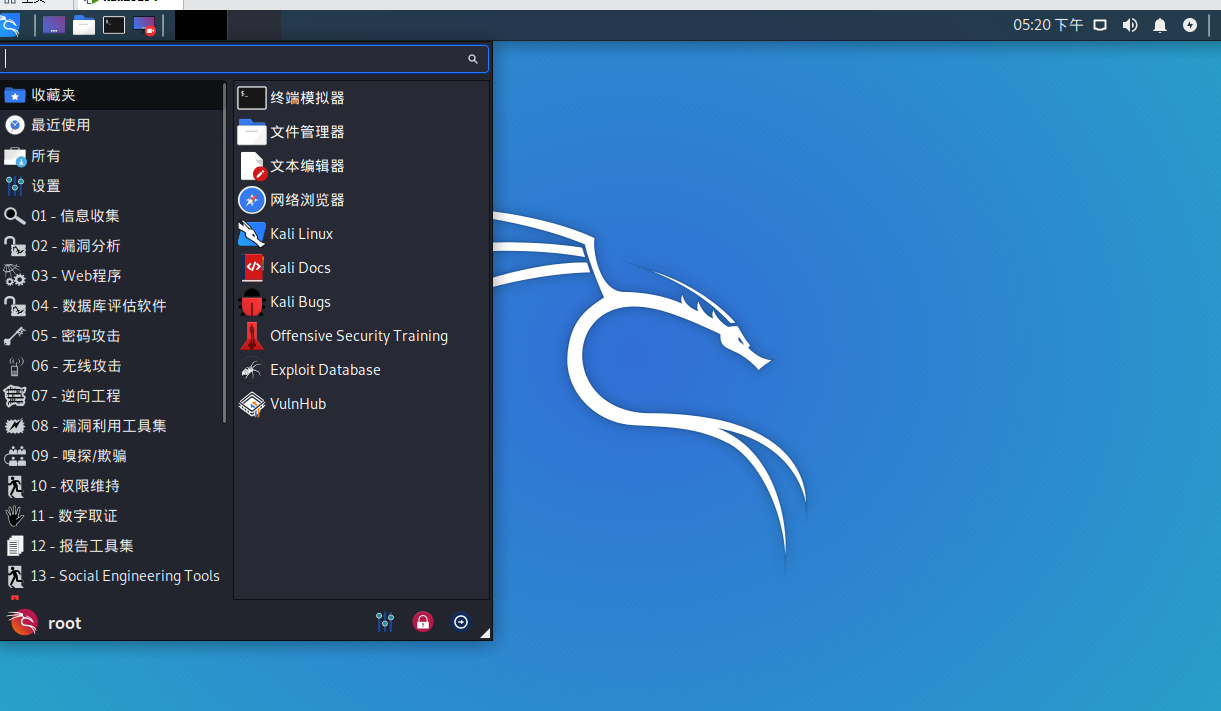The height and width of the screenshot is (711, 1221).
Task: Open the VulnHub entry
Action: coord(361,404)
